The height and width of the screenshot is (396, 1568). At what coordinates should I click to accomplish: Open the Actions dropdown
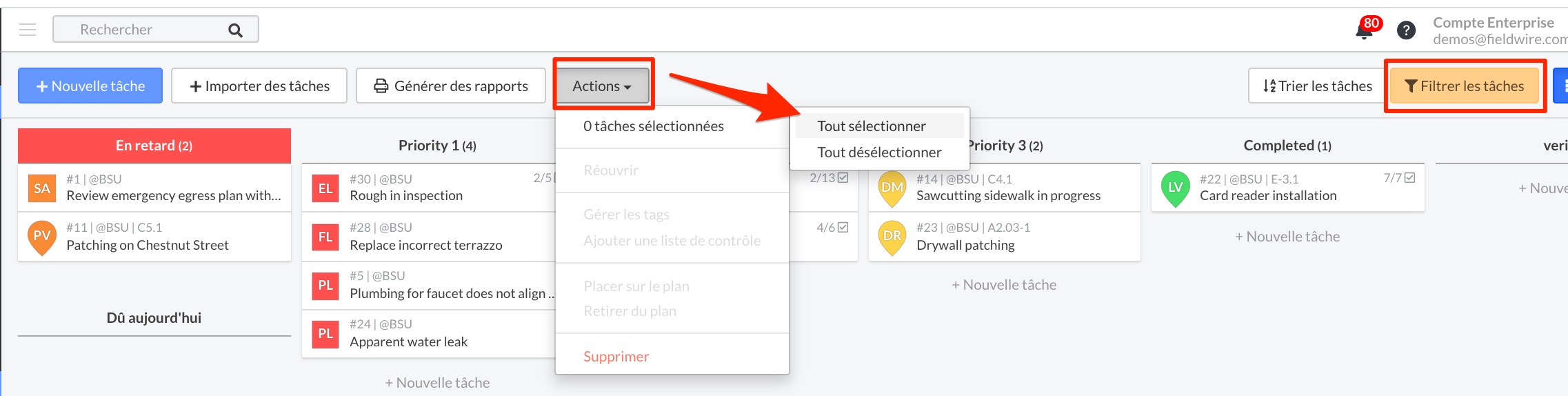coord(603,86)
